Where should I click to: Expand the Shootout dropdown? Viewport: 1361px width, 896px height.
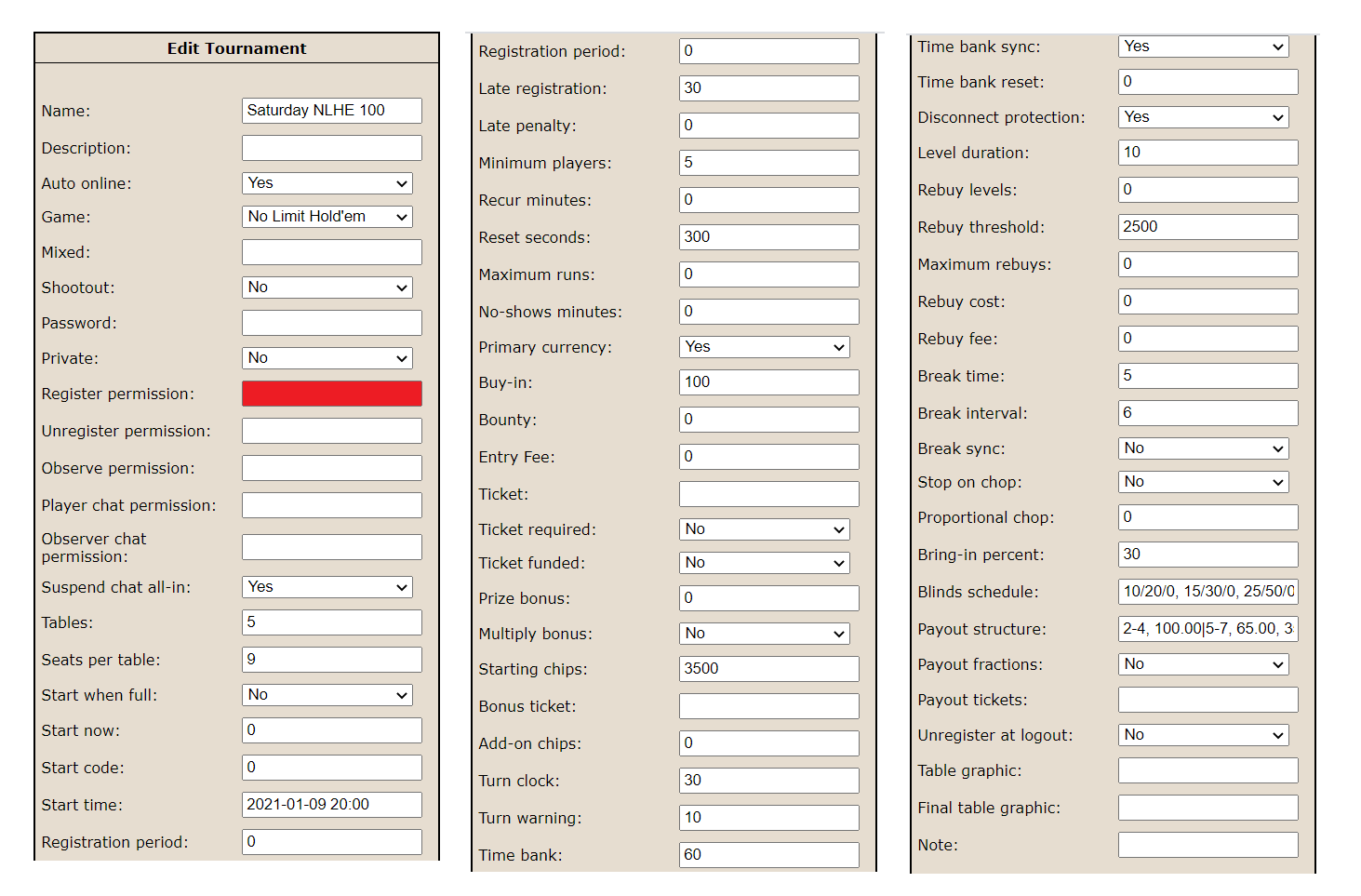[x=327, y=287]
